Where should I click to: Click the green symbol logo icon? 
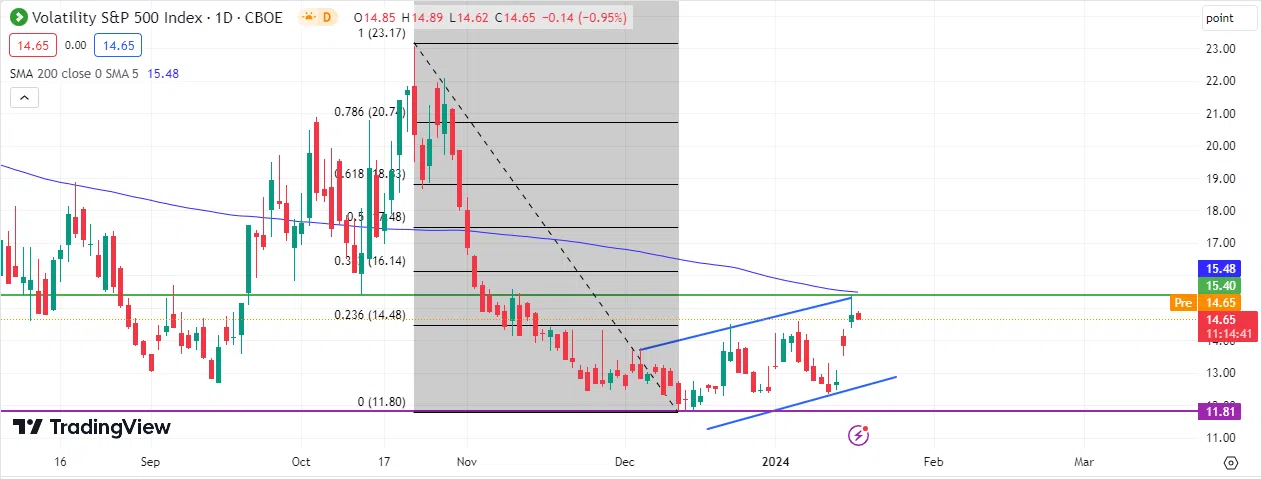[18, 18]
